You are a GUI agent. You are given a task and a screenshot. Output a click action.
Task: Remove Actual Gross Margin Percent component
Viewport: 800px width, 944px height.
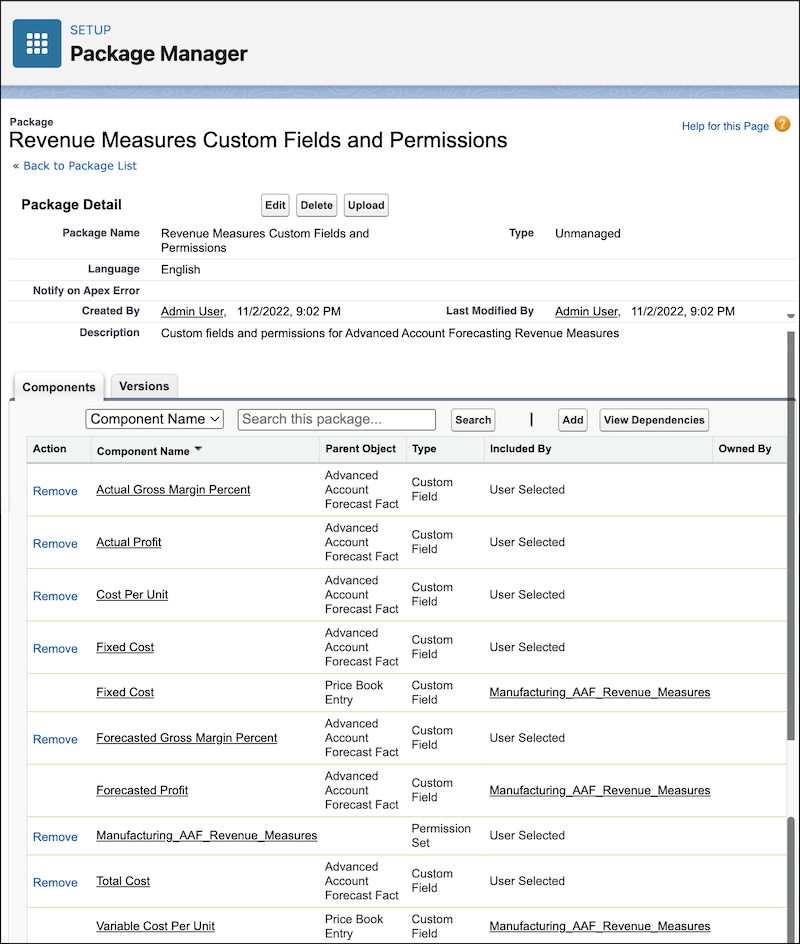[x=55, y=491]
